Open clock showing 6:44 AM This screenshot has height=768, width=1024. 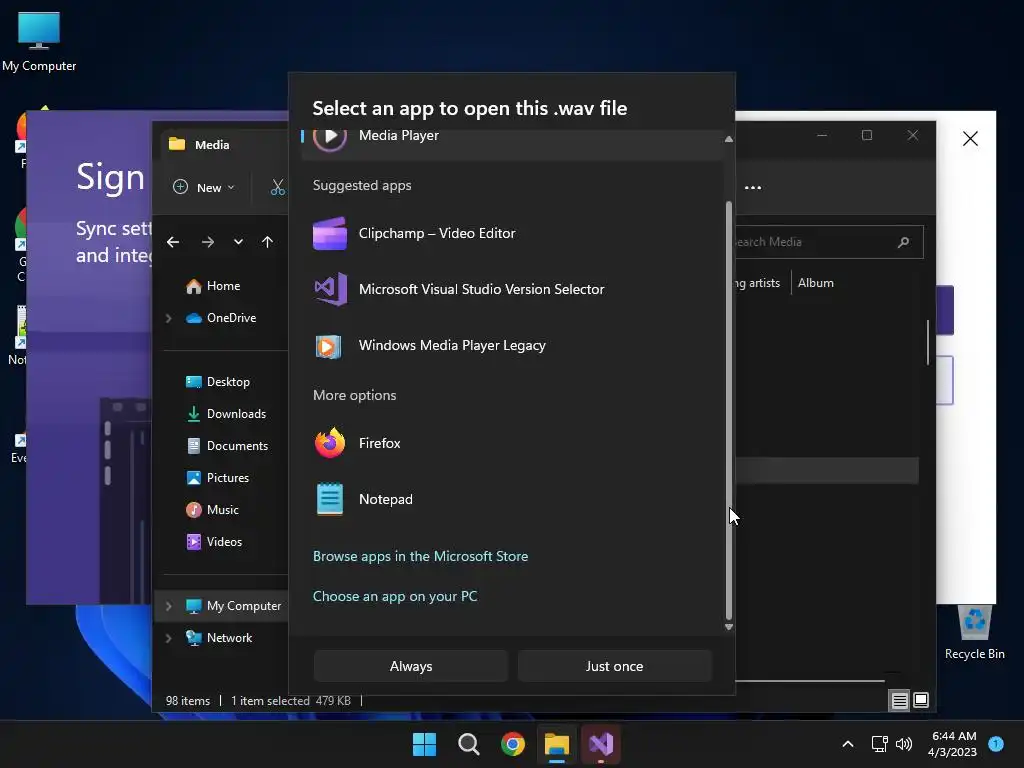coord(953,744)
